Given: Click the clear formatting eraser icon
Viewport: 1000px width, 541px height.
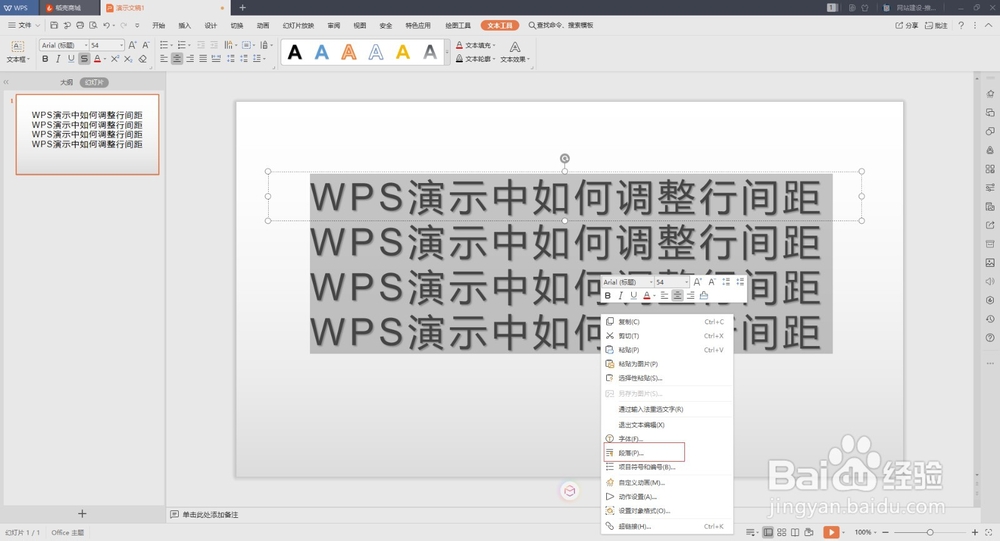Looking at the screenshot, I should pos(142,59).
